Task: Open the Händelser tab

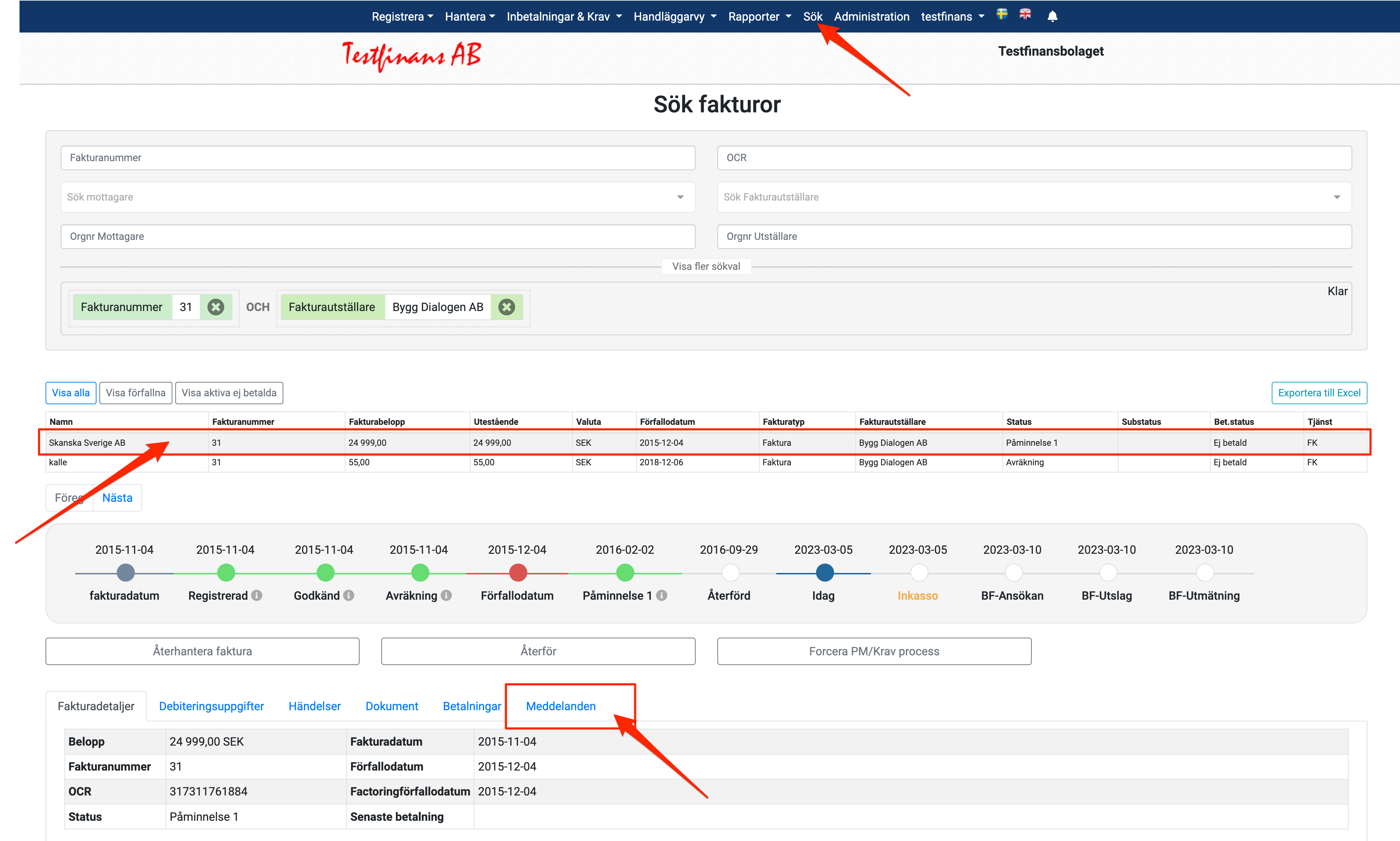Action: click(x=314, y=706)
